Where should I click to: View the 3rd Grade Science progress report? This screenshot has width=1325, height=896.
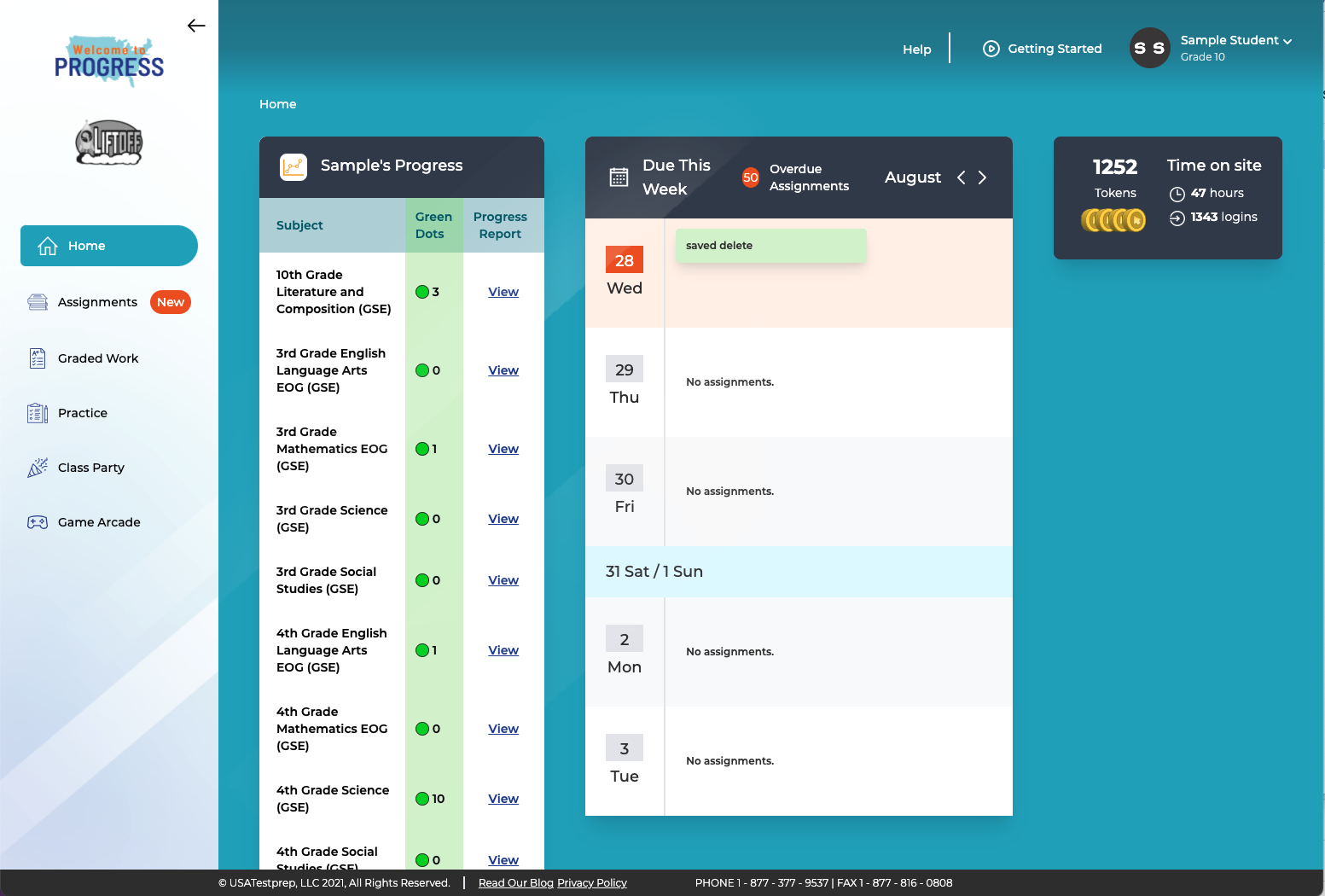pos(503,519)
